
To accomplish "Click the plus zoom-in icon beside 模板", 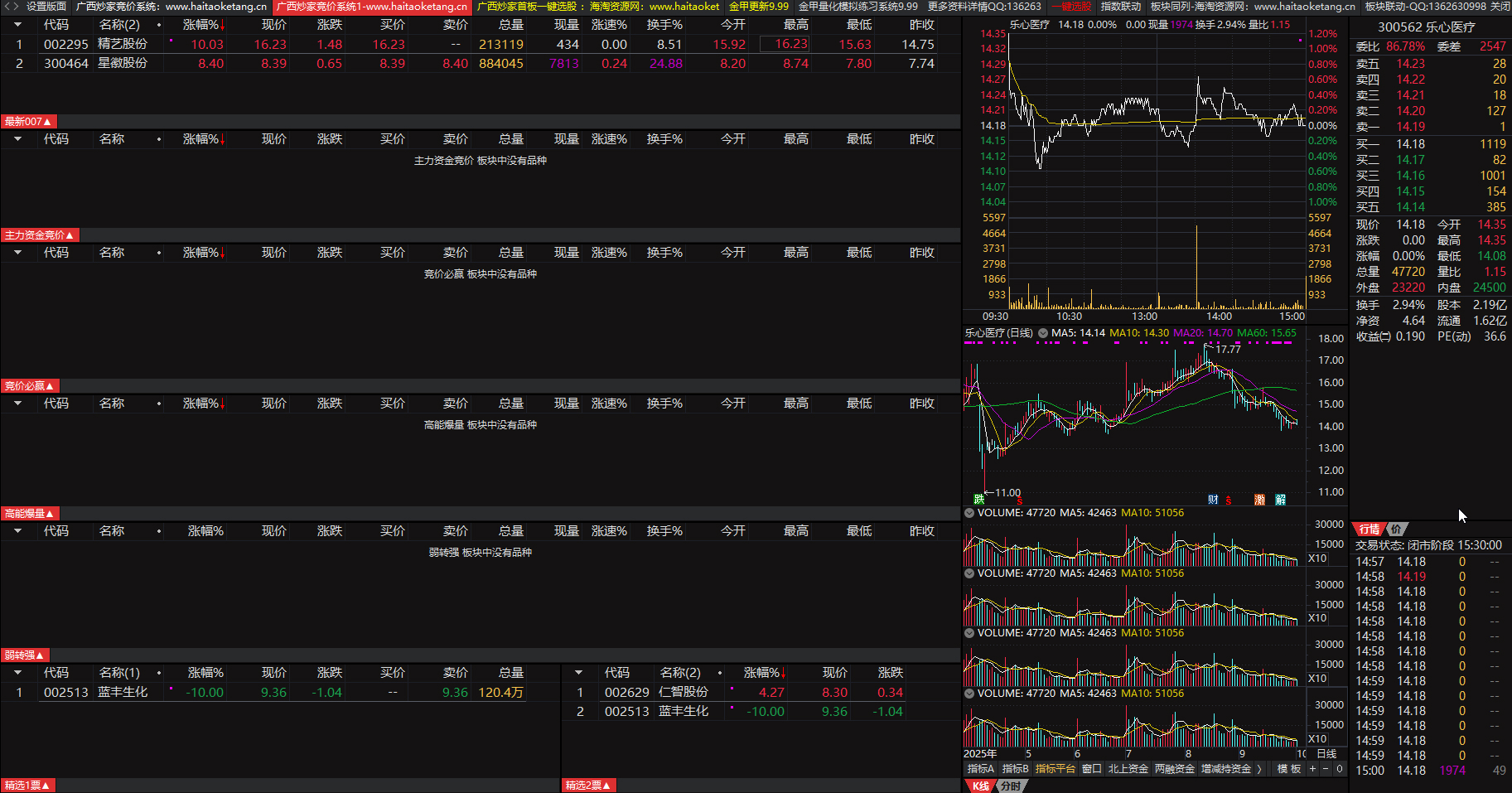I will coord(1312,769).
